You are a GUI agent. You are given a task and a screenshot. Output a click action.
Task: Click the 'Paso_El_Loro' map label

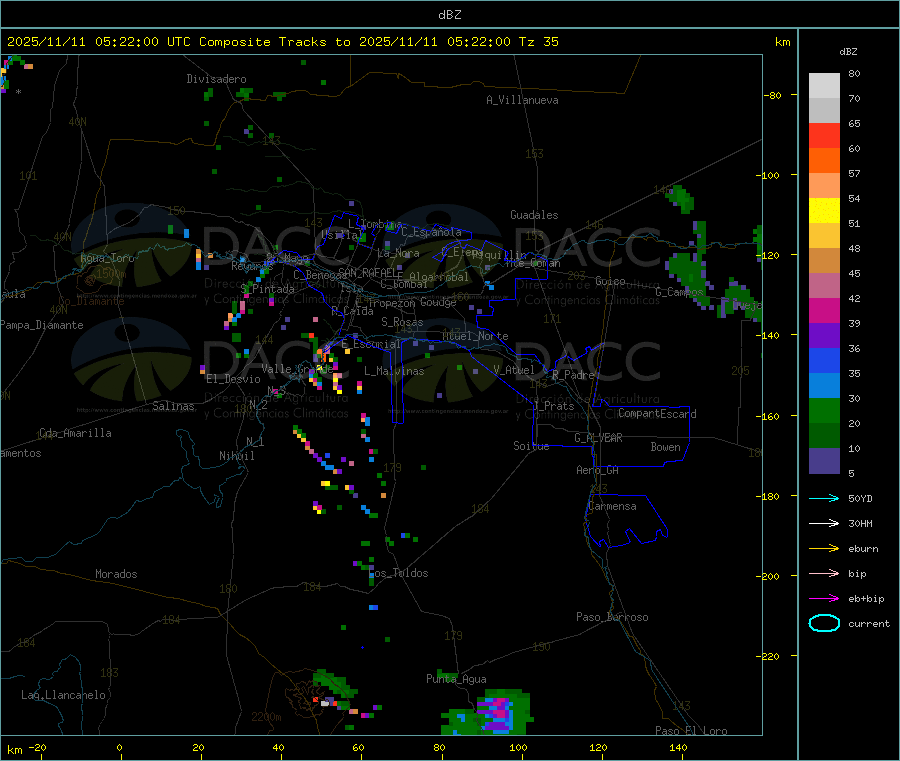coord(691,731)
